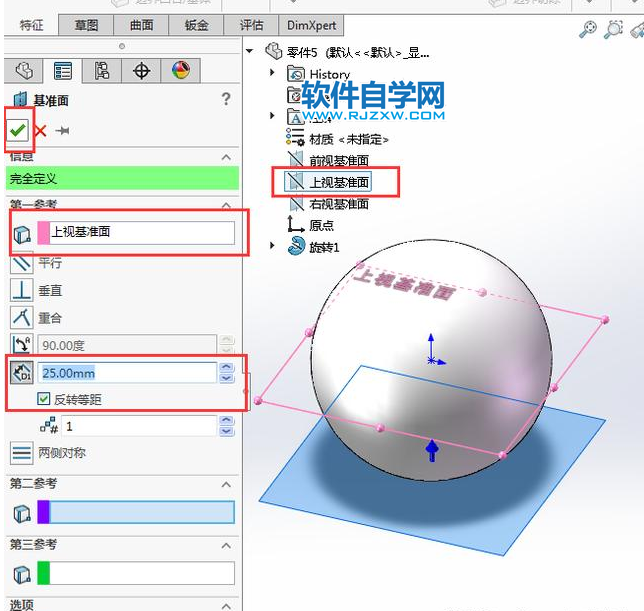Click the first reference selection box icon

click(22, 234)
